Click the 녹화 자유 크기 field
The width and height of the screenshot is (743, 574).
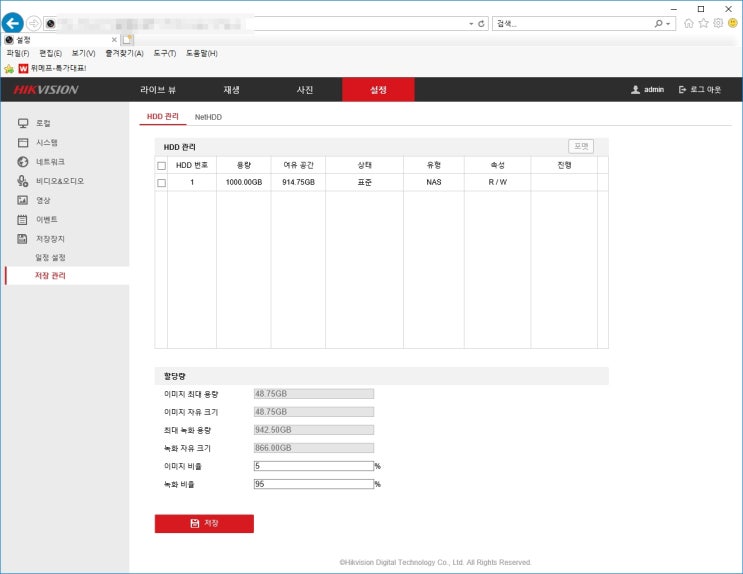coord(314,448)
